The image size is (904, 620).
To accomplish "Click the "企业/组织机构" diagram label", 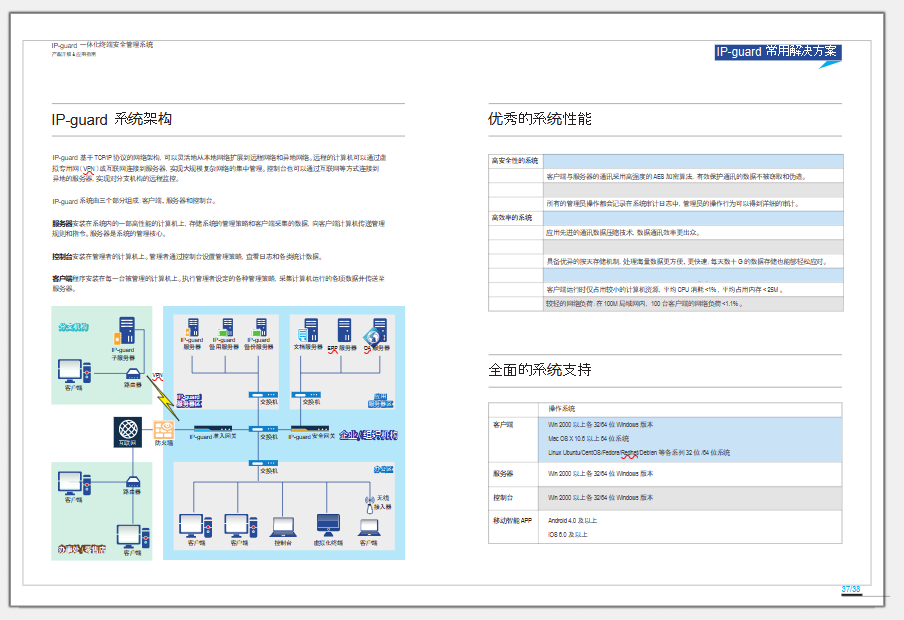I will point(368,435).
